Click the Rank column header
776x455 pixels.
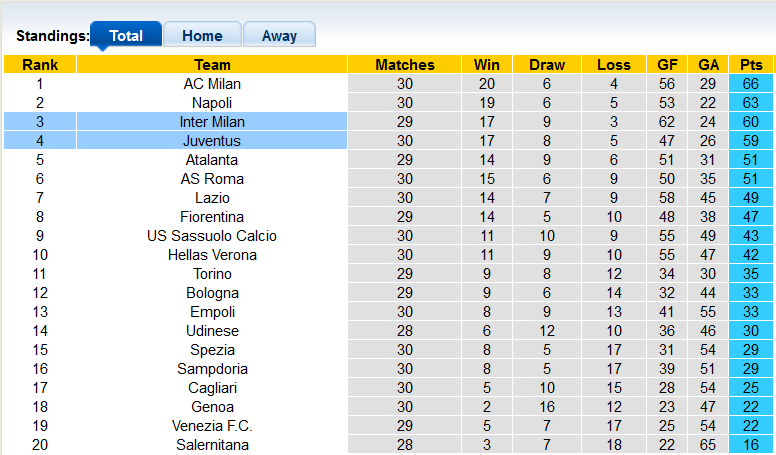(40, 65)
